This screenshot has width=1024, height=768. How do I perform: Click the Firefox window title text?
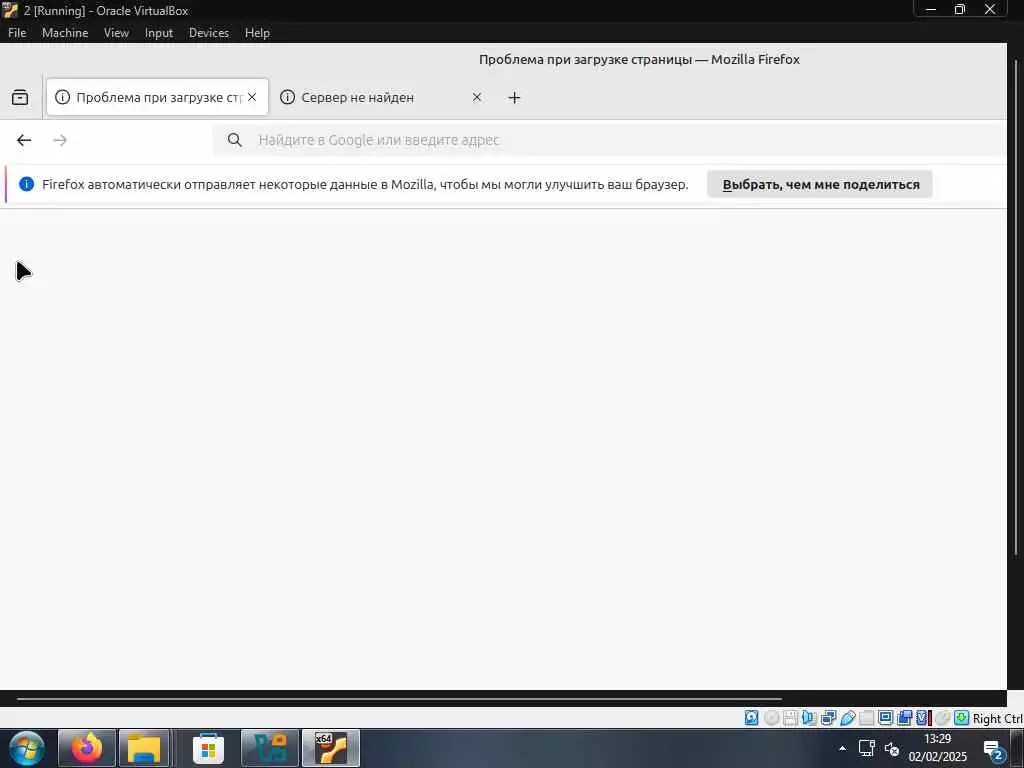(639, 59)
